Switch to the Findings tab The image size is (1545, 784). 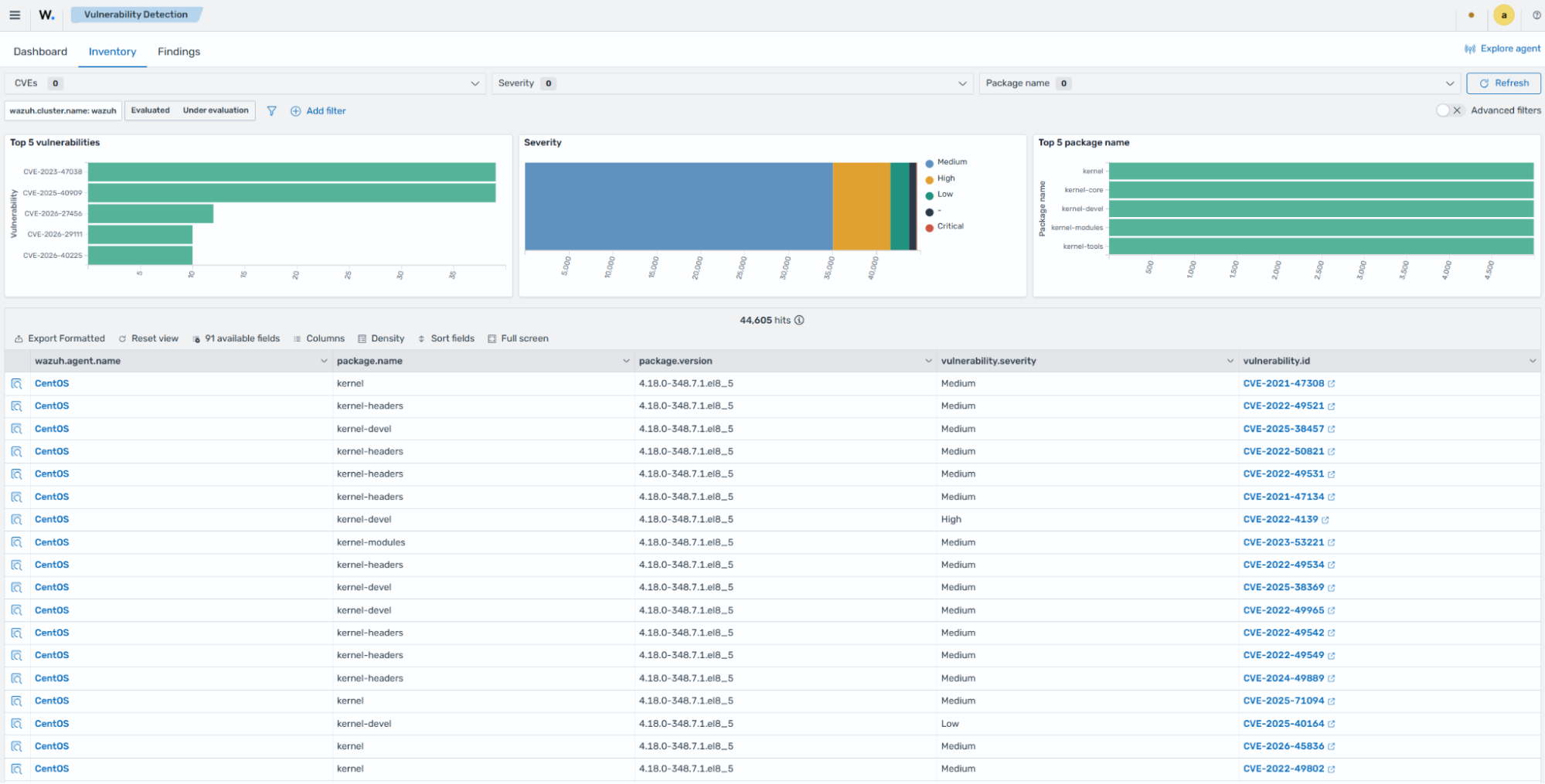(179, 52)
